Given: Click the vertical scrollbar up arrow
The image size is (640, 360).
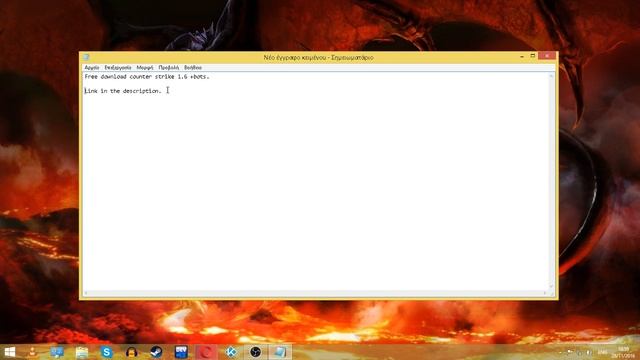Looking at the screenshot, I should coord(551,76).
